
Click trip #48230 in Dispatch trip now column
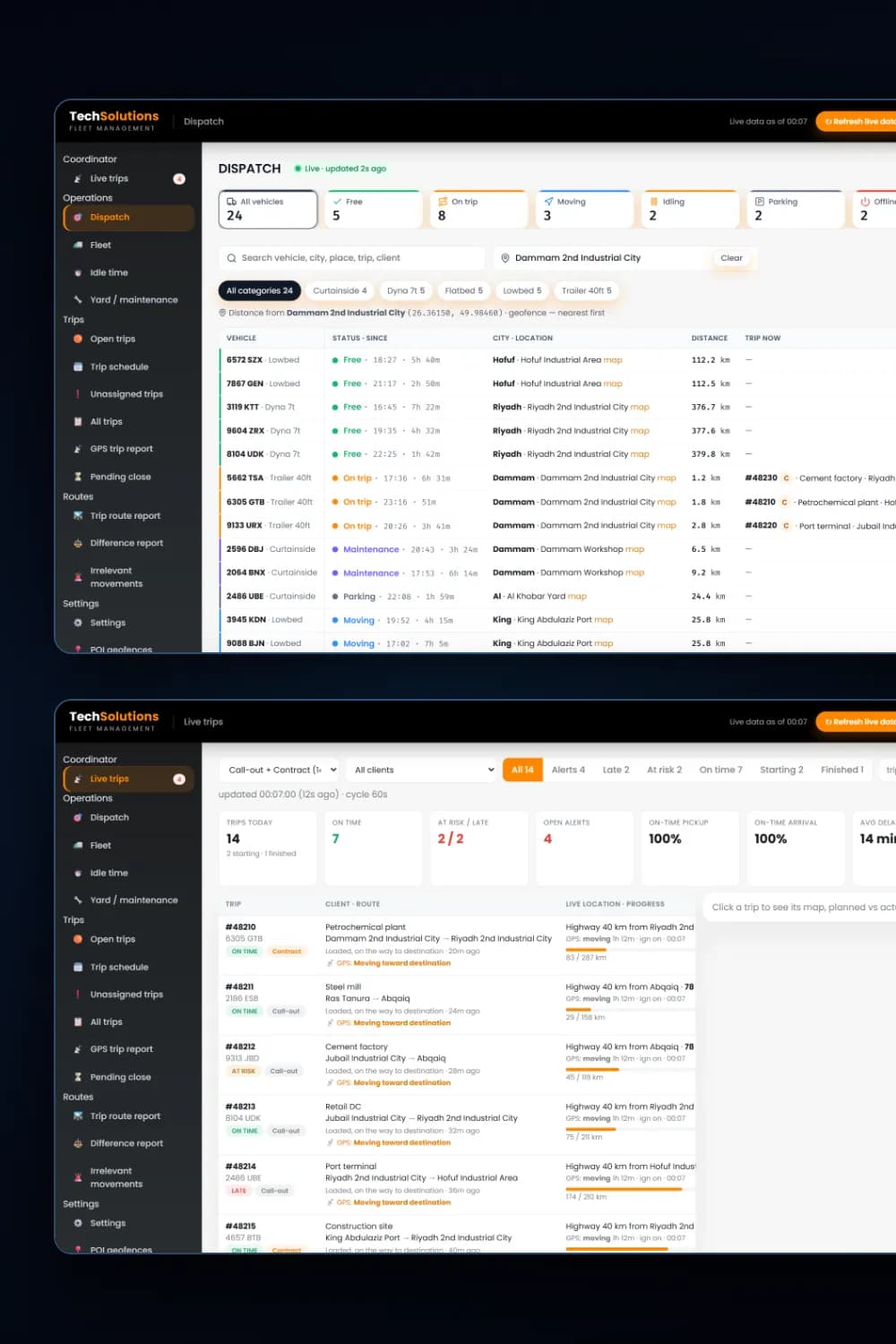click(x=761, y=478)
